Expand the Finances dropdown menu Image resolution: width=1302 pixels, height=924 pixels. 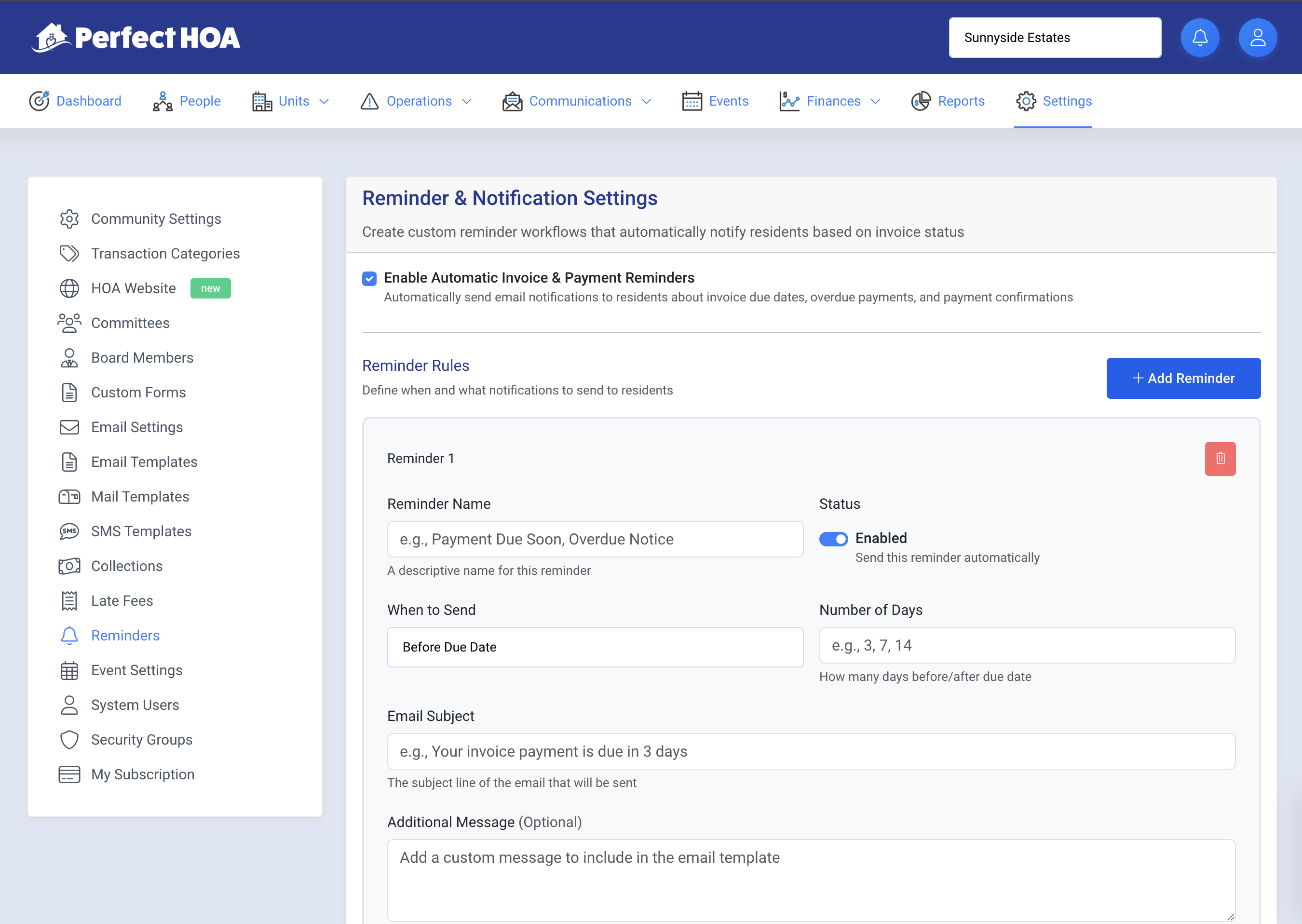[x=830, y=101]
